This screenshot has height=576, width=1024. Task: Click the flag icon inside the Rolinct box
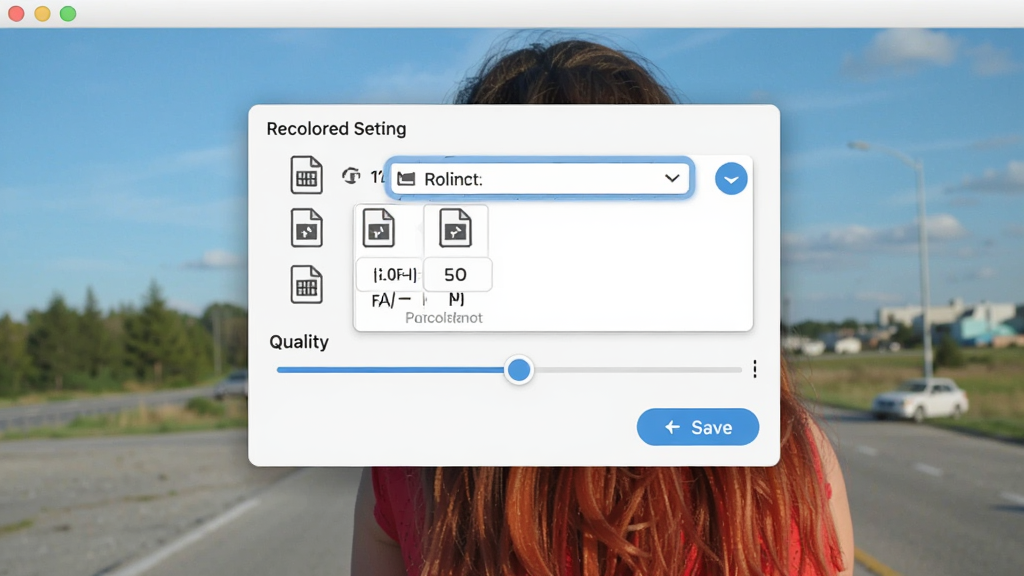click(x=406, y=179)
